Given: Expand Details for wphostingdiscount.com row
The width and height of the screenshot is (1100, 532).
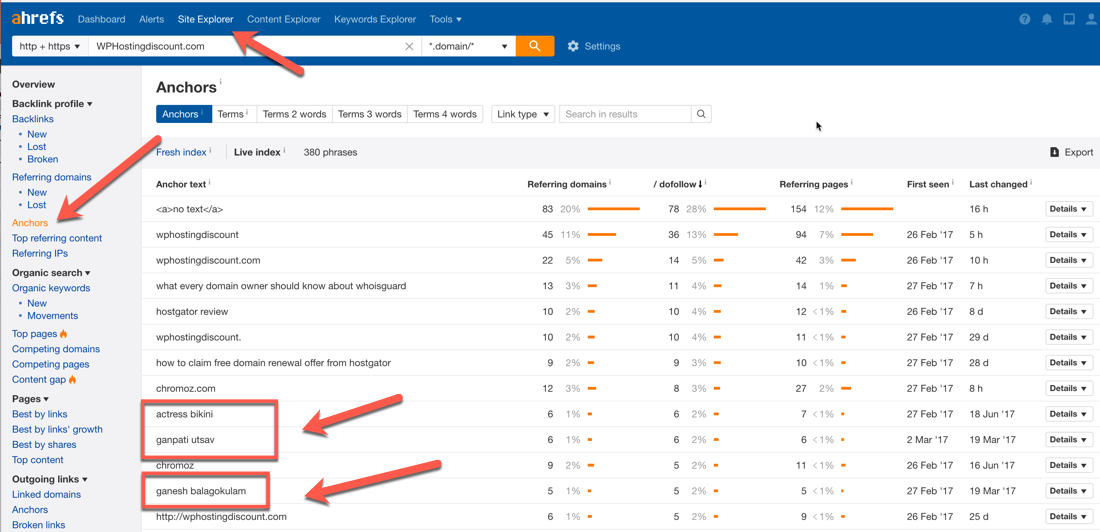Looking at the screenshot, I should (x=1069, y=260).
